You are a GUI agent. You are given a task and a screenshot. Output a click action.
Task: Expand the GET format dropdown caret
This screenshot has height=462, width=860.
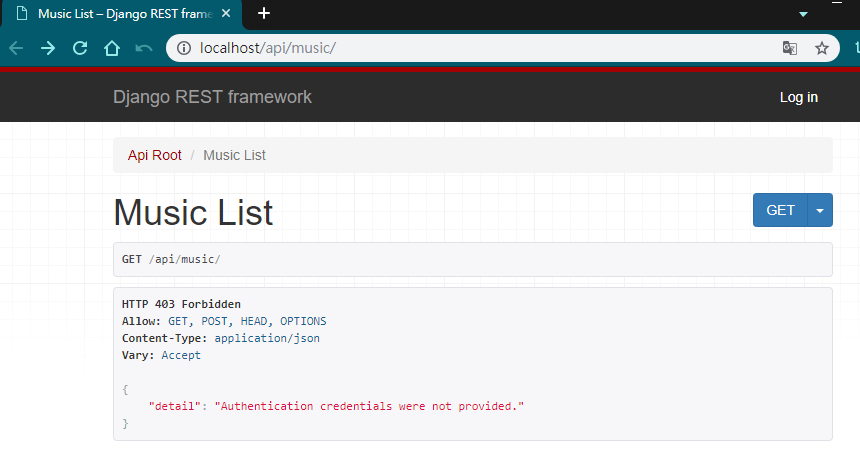[x=820, y=210]
